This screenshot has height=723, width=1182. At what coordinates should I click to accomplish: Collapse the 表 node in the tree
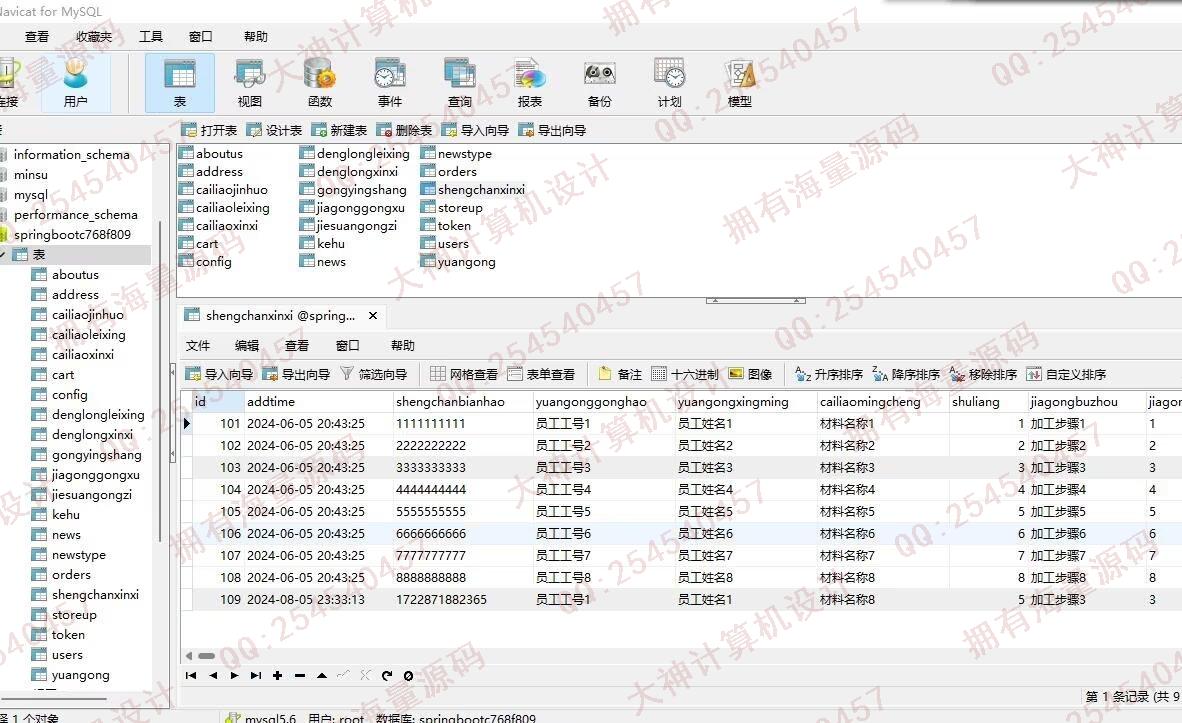click(x=3, y=255)
